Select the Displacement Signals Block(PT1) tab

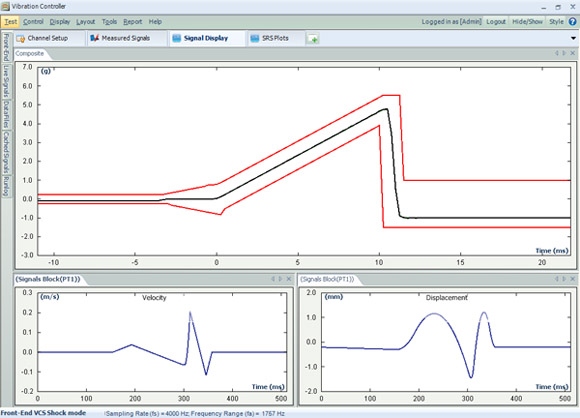327,279
